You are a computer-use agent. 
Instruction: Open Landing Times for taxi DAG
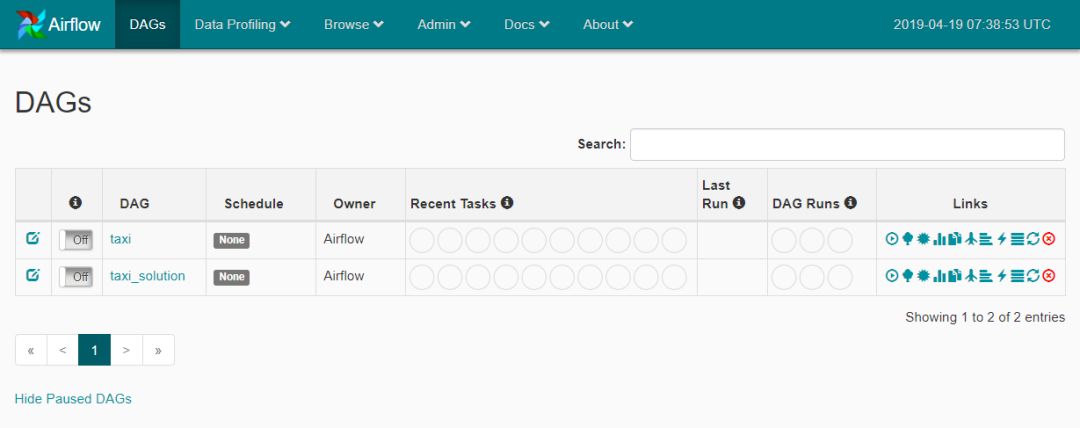coord(971,238)
